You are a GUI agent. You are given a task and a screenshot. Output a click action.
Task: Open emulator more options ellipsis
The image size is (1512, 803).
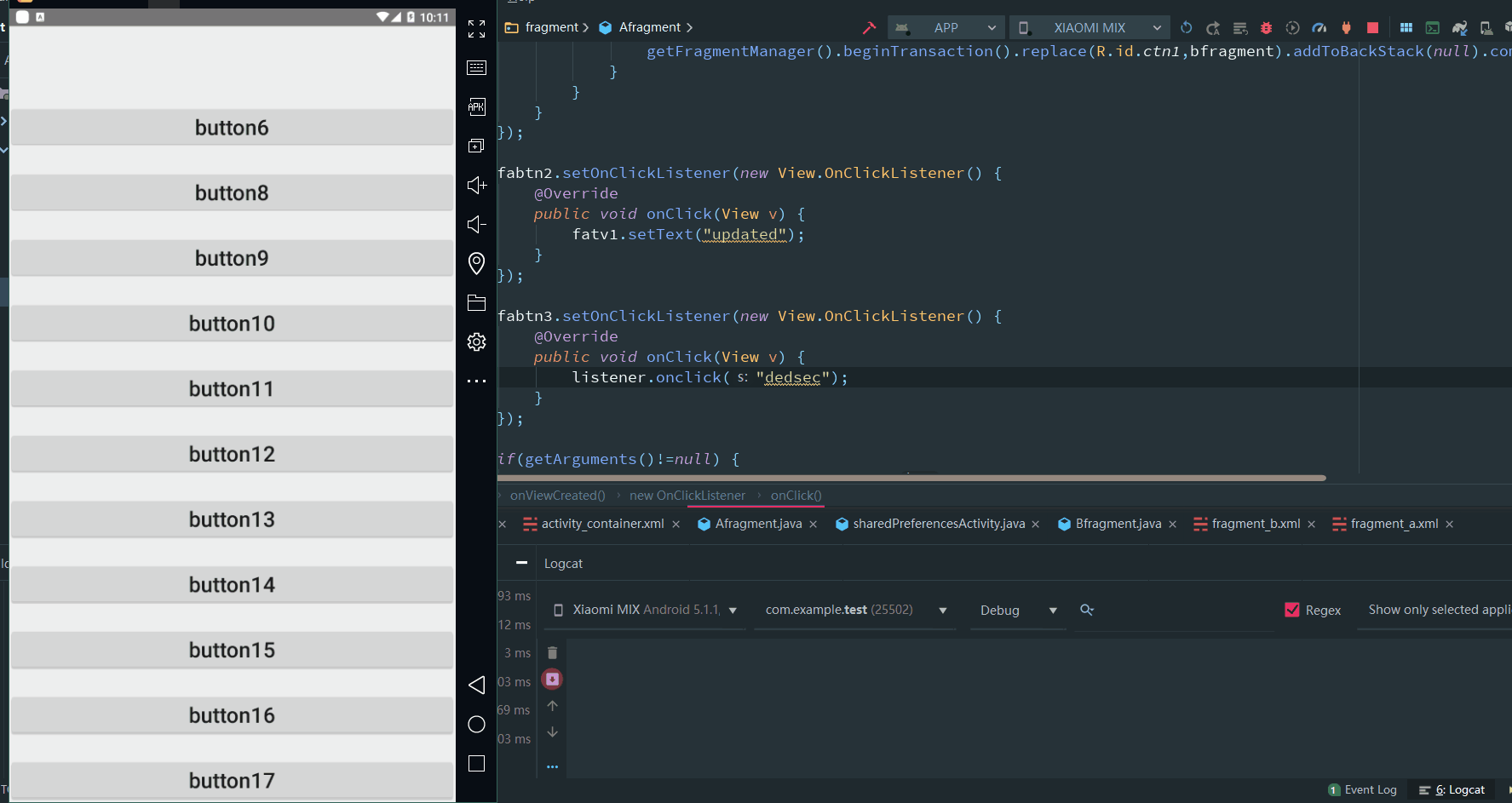(x=477, y=381)
